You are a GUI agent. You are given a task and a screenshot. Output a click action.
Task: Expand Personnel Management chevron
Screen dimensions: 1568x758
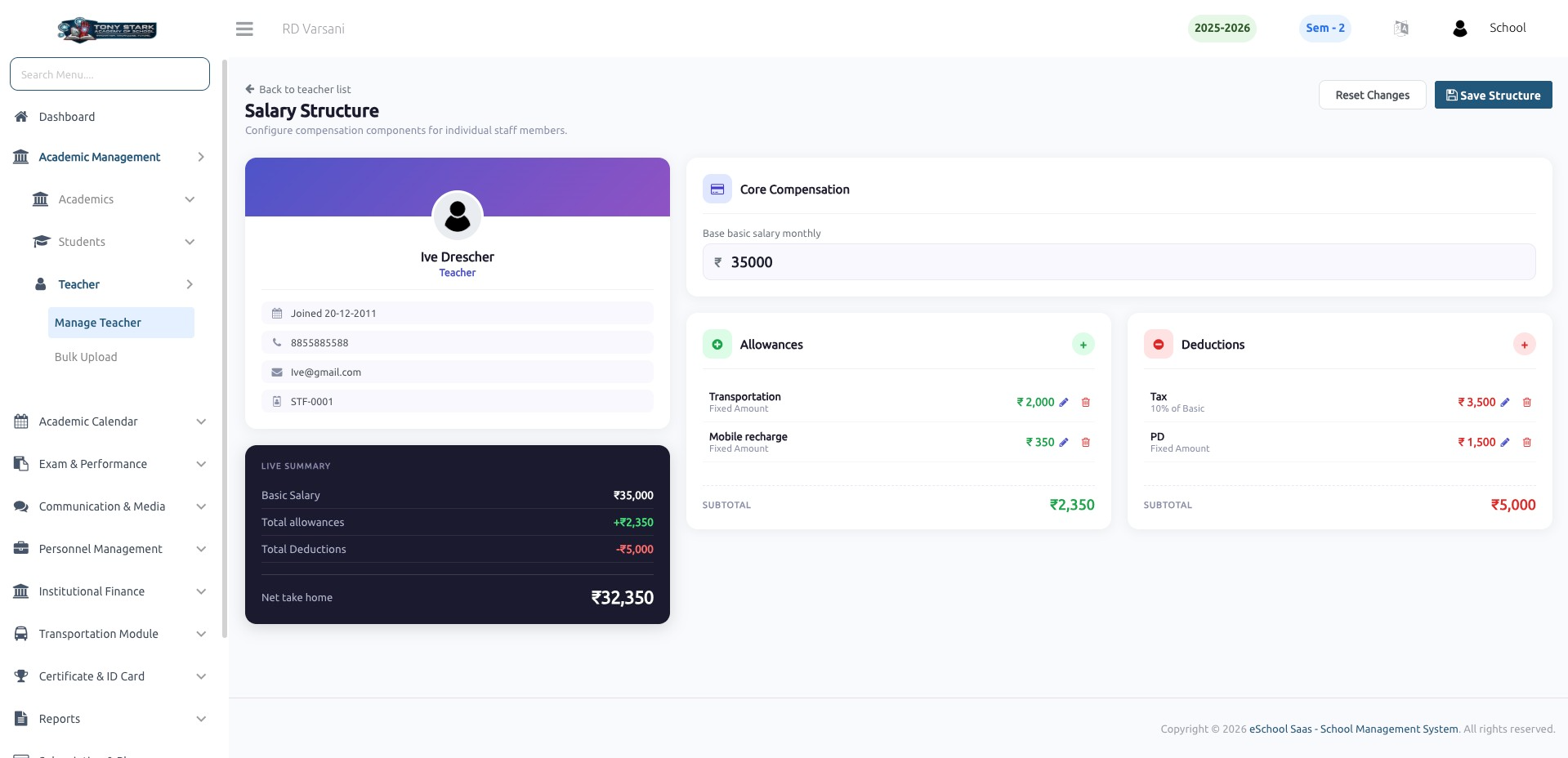(x=201, y=549)
